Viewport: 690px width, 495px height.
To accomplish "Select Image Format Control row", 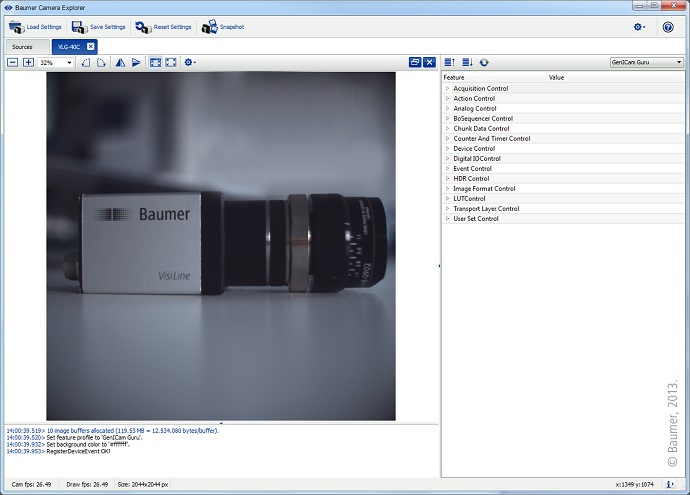I will 563,188.
